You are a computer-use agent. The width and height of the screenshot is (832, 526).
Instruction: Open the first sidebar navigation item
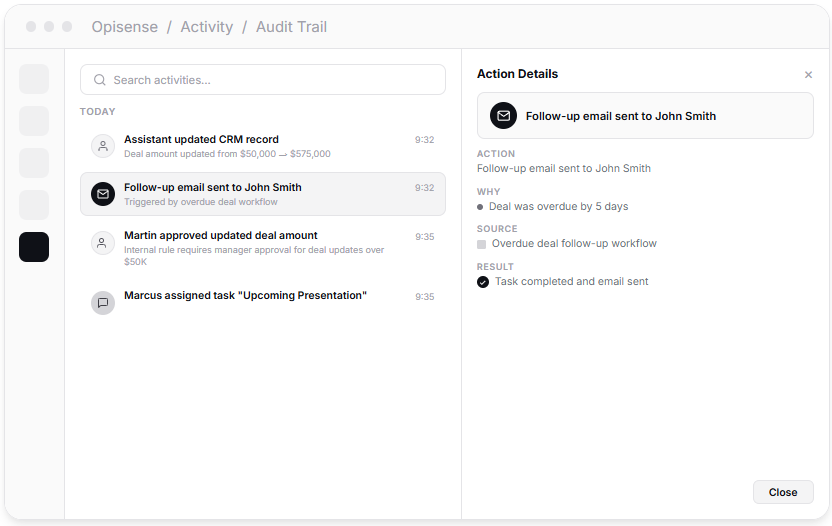(34, 79)
